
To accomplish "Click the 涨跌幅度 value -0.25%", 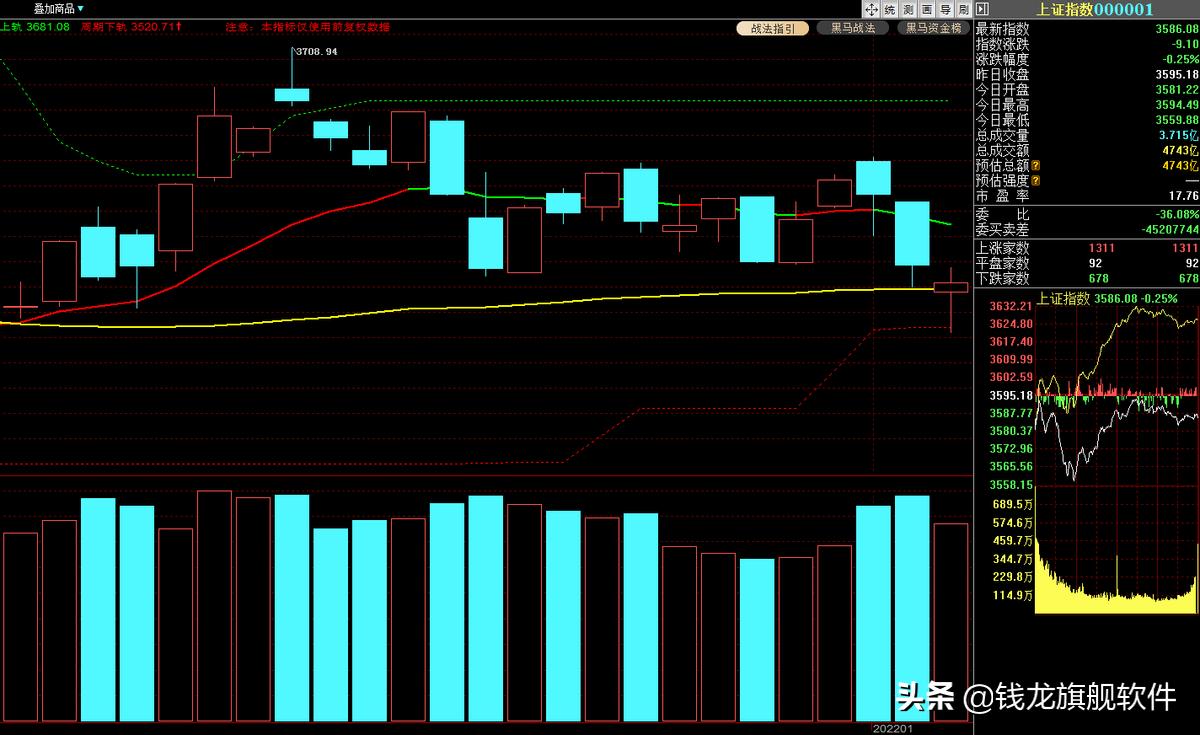I will (1181, 59).
